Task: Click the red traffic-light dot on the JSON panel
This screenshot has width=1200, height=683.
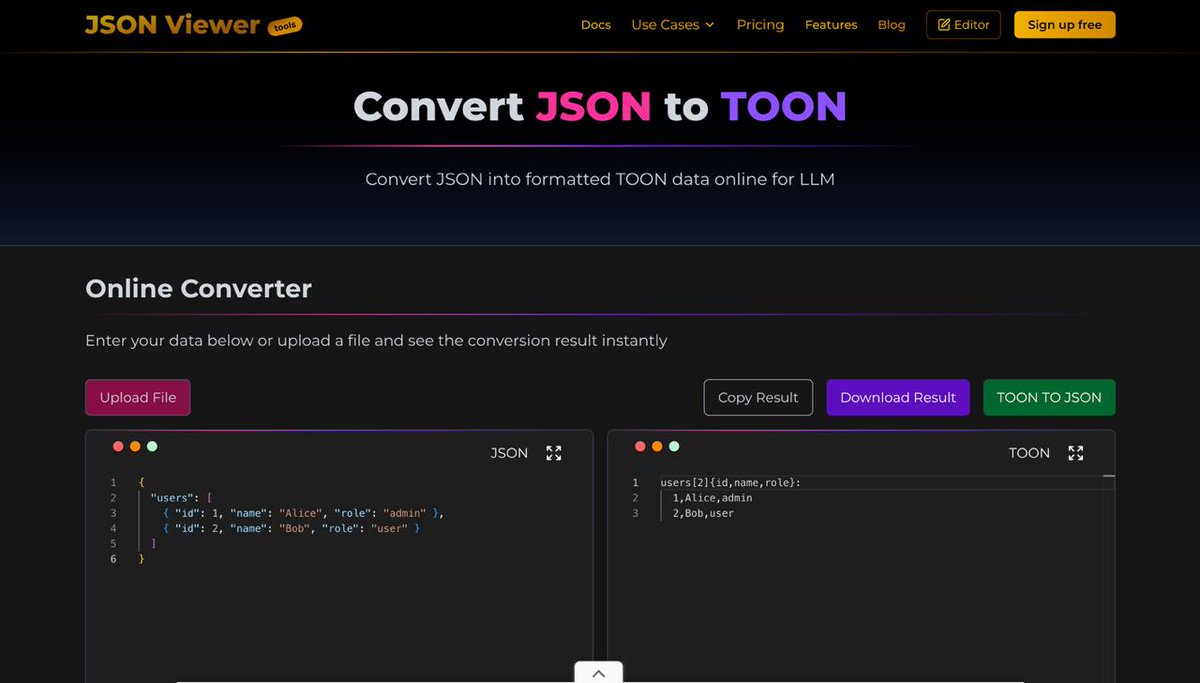Action: tap(117, 446)
